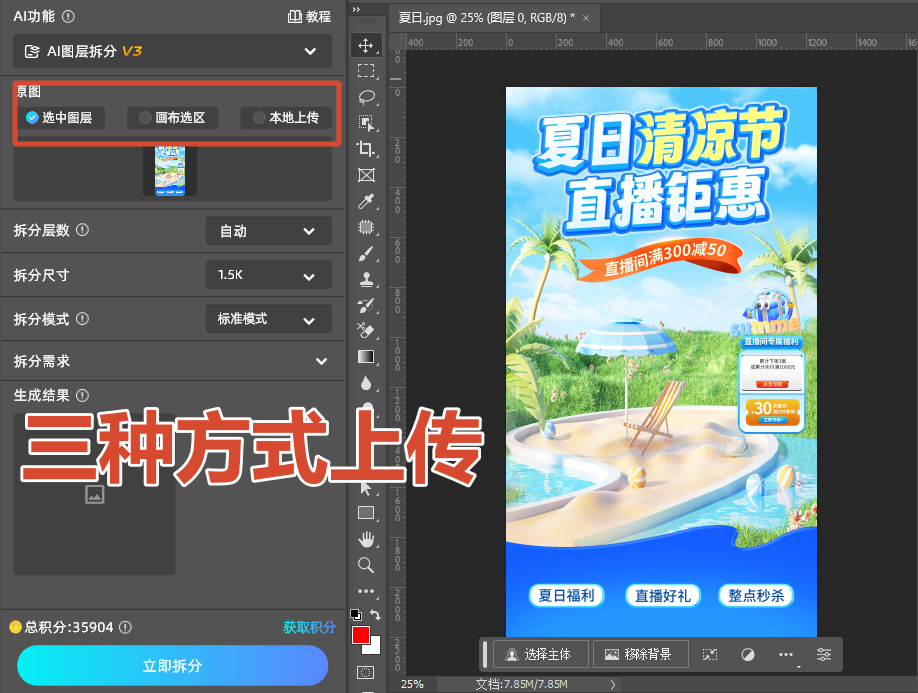Open the contextual bar settings sliders icon
The image size is (918, 693).
824,654
